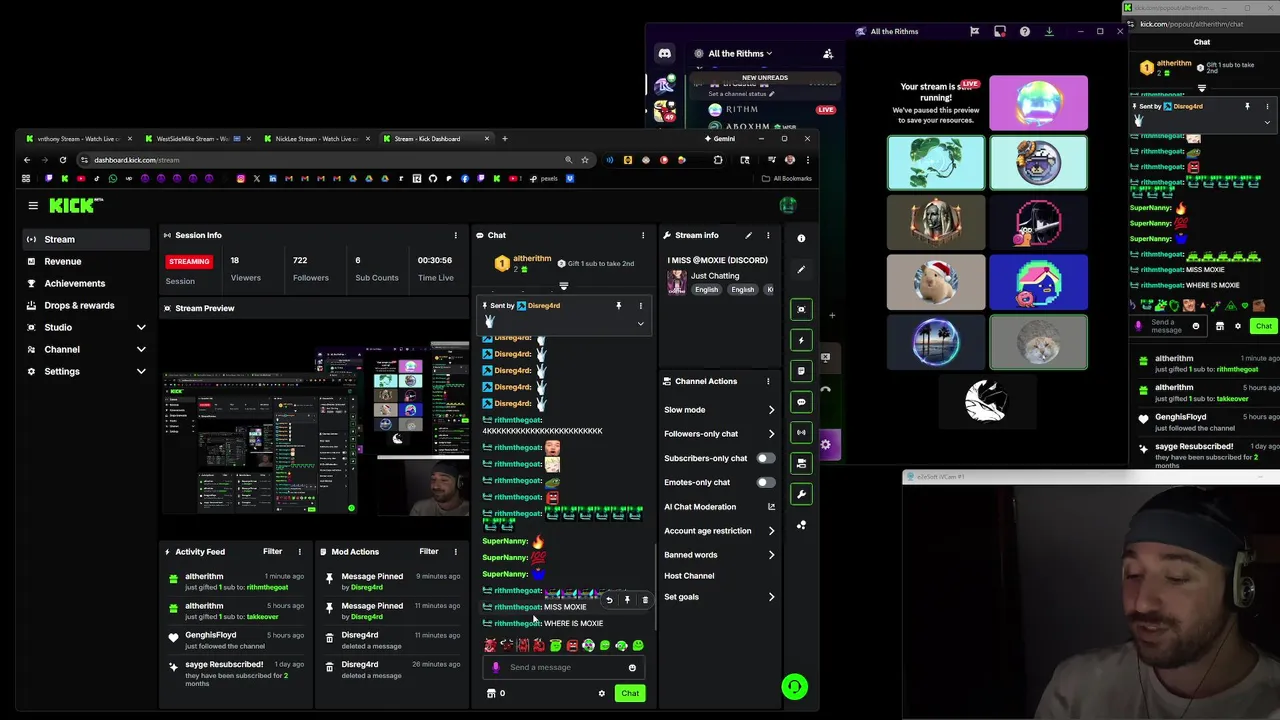Click the broadcast signal icon in tool strip

tap(801, 432)
